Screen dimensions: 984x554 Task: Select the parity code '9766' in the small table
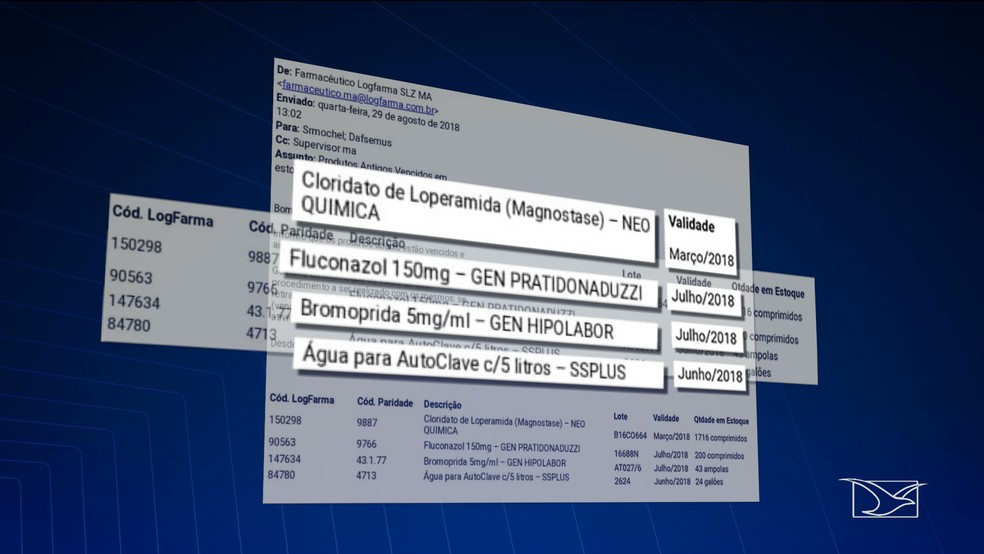[x=366, y=444]
